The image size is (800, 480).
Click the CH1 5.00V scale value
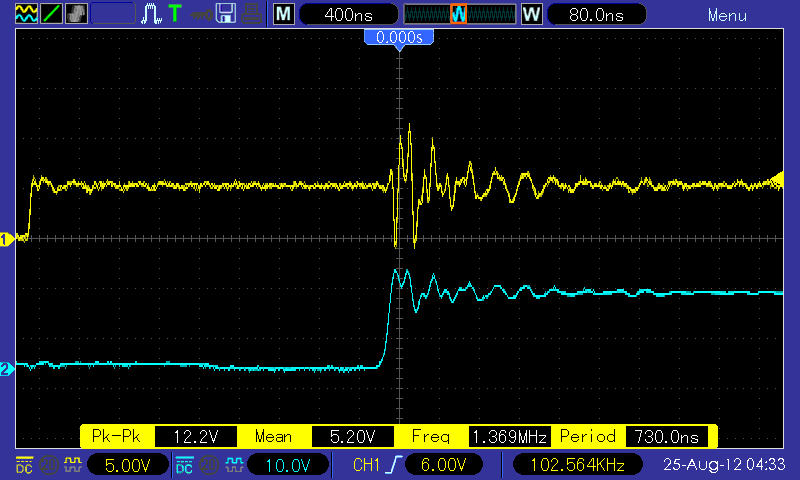click(128, 465)
